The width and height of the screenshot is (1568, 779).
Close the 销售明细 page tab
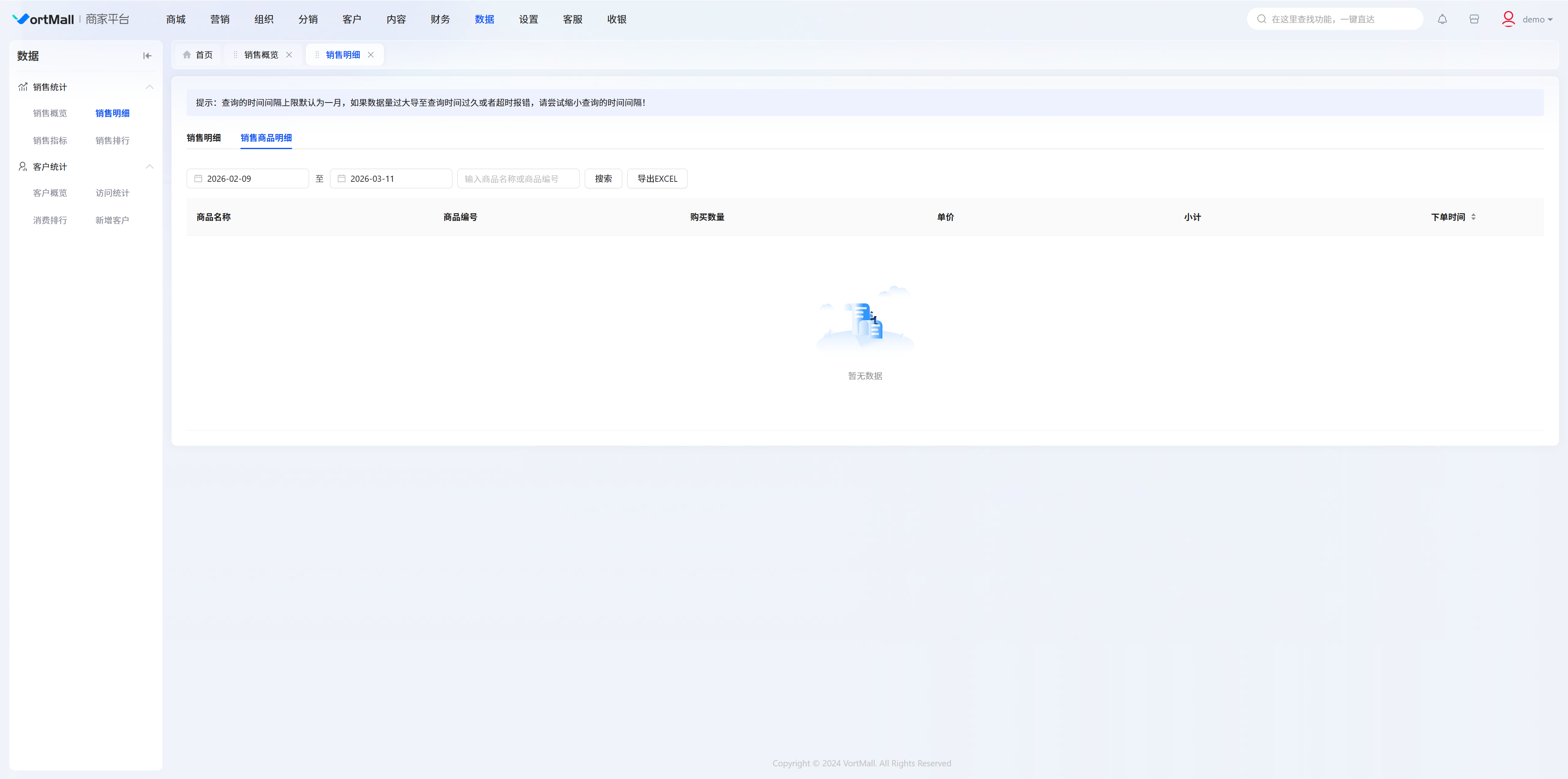[371, 55]
